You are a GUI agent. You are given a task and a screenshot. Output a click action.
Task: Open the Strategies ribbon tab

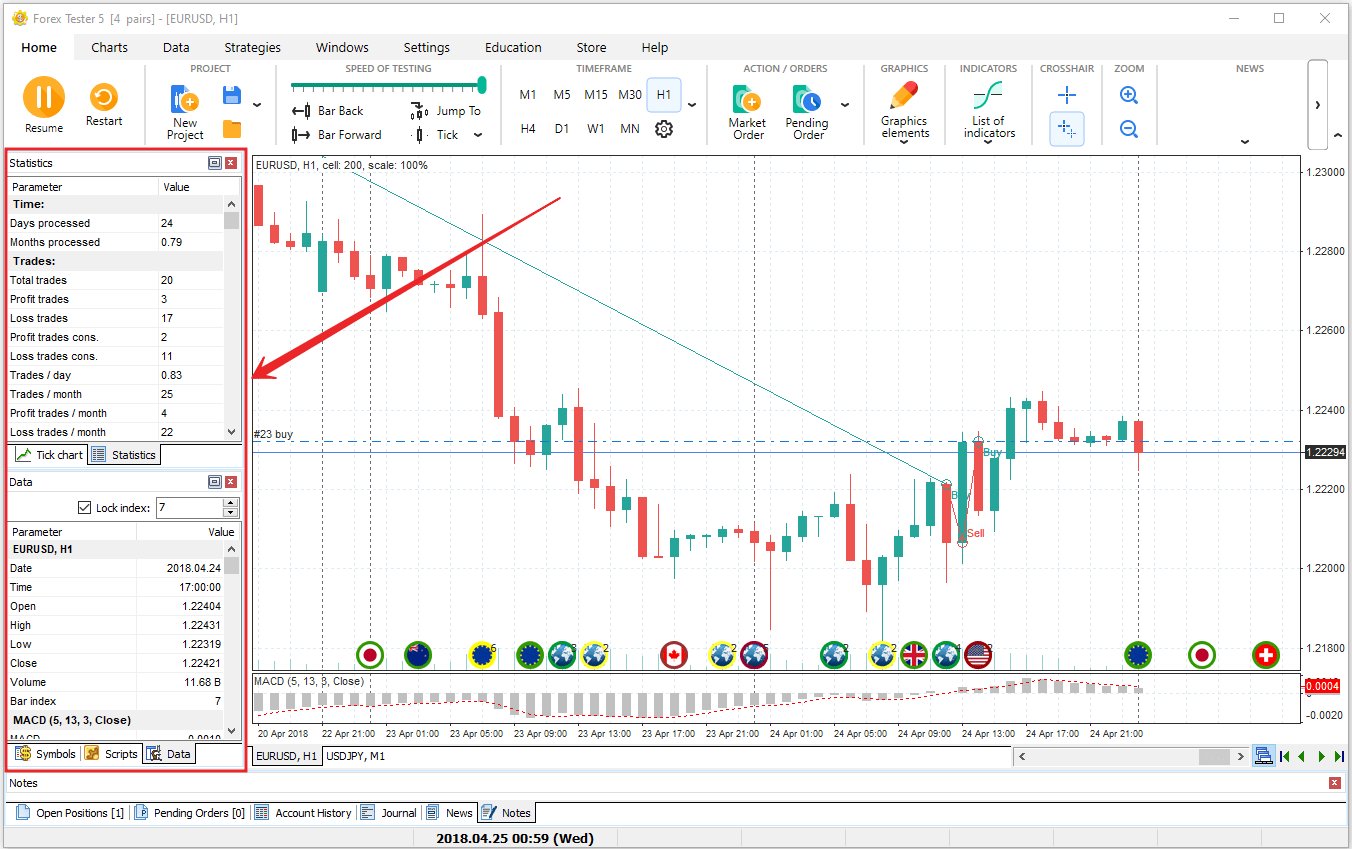(252, 47)
